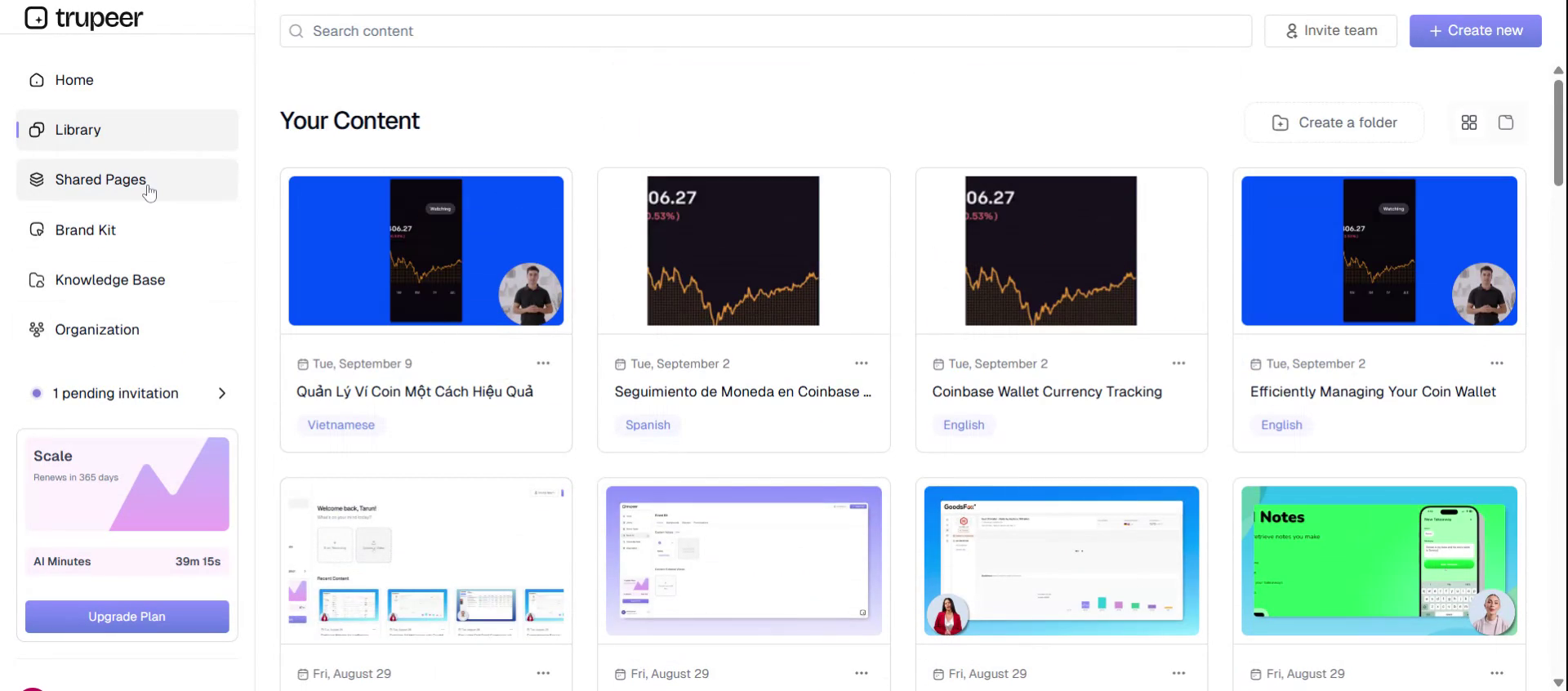Image resolution: width=1568 pixels, height=691 pixels.
Task: Open Organization settings
Action: [127, 330]
